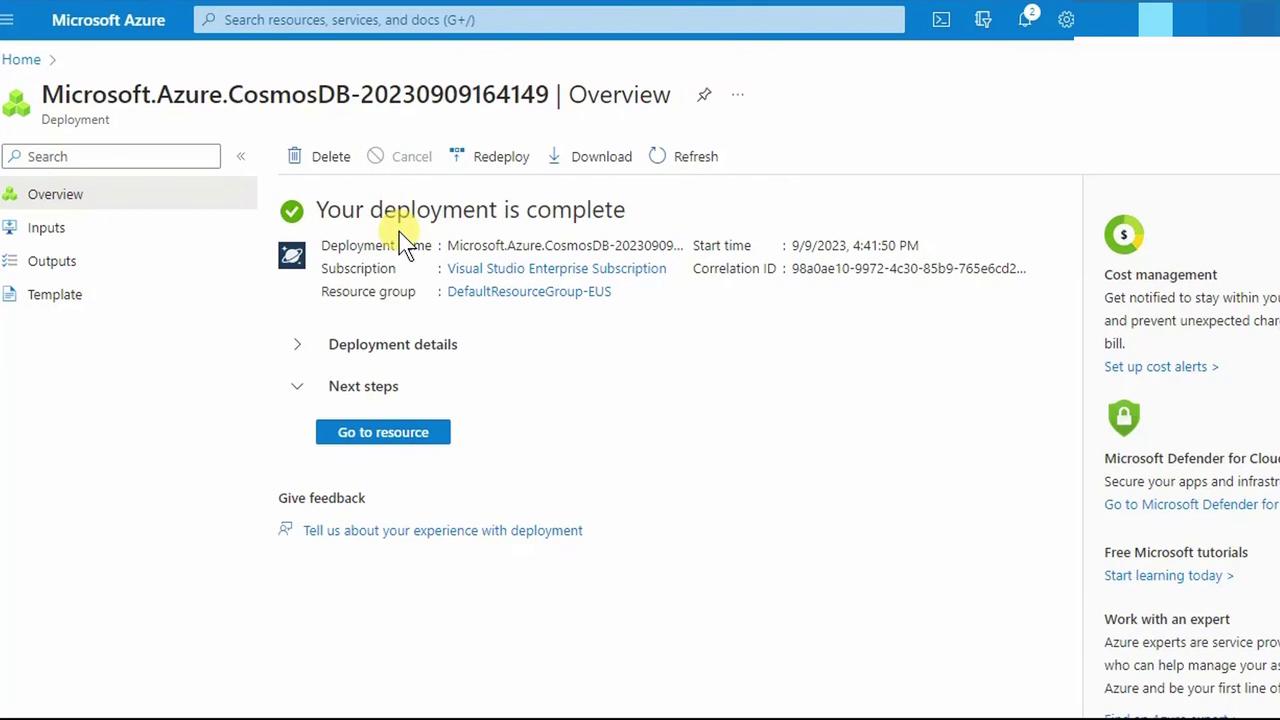The width and height of the screenshot is (1280, 720).
Task: Click the Download arrow icon
Action: 554,155
